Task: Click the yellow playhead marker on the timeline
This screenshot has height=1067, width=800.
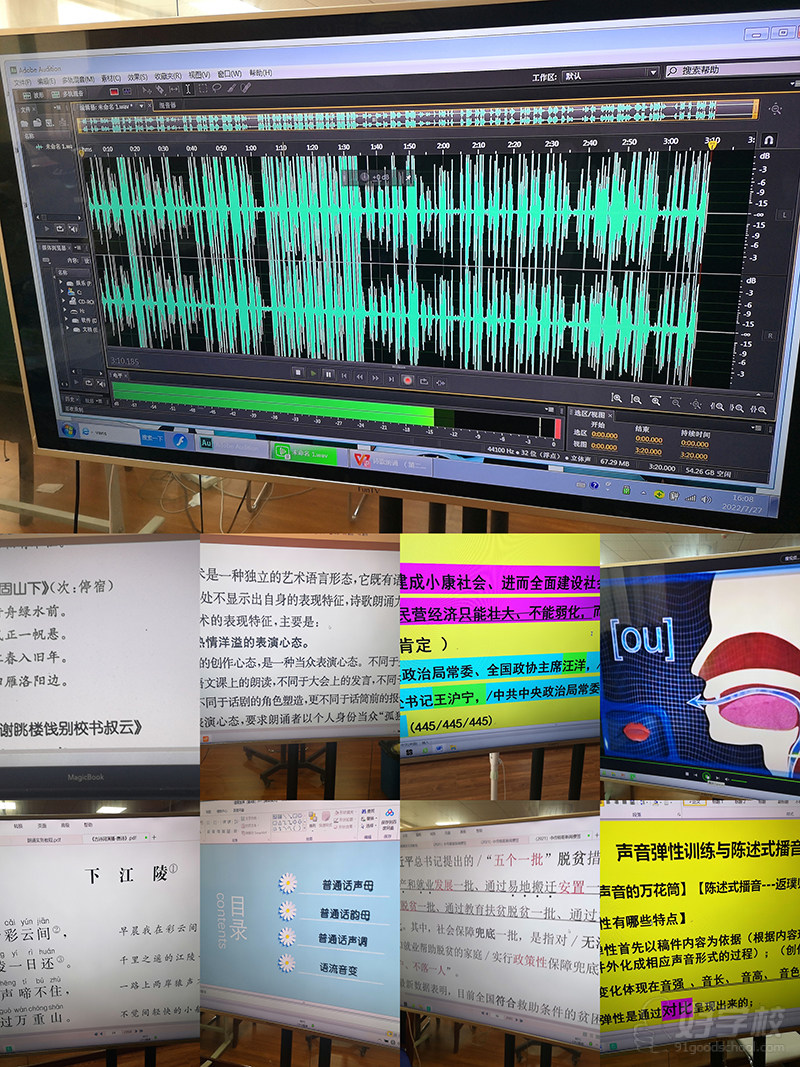Action: 713,142
